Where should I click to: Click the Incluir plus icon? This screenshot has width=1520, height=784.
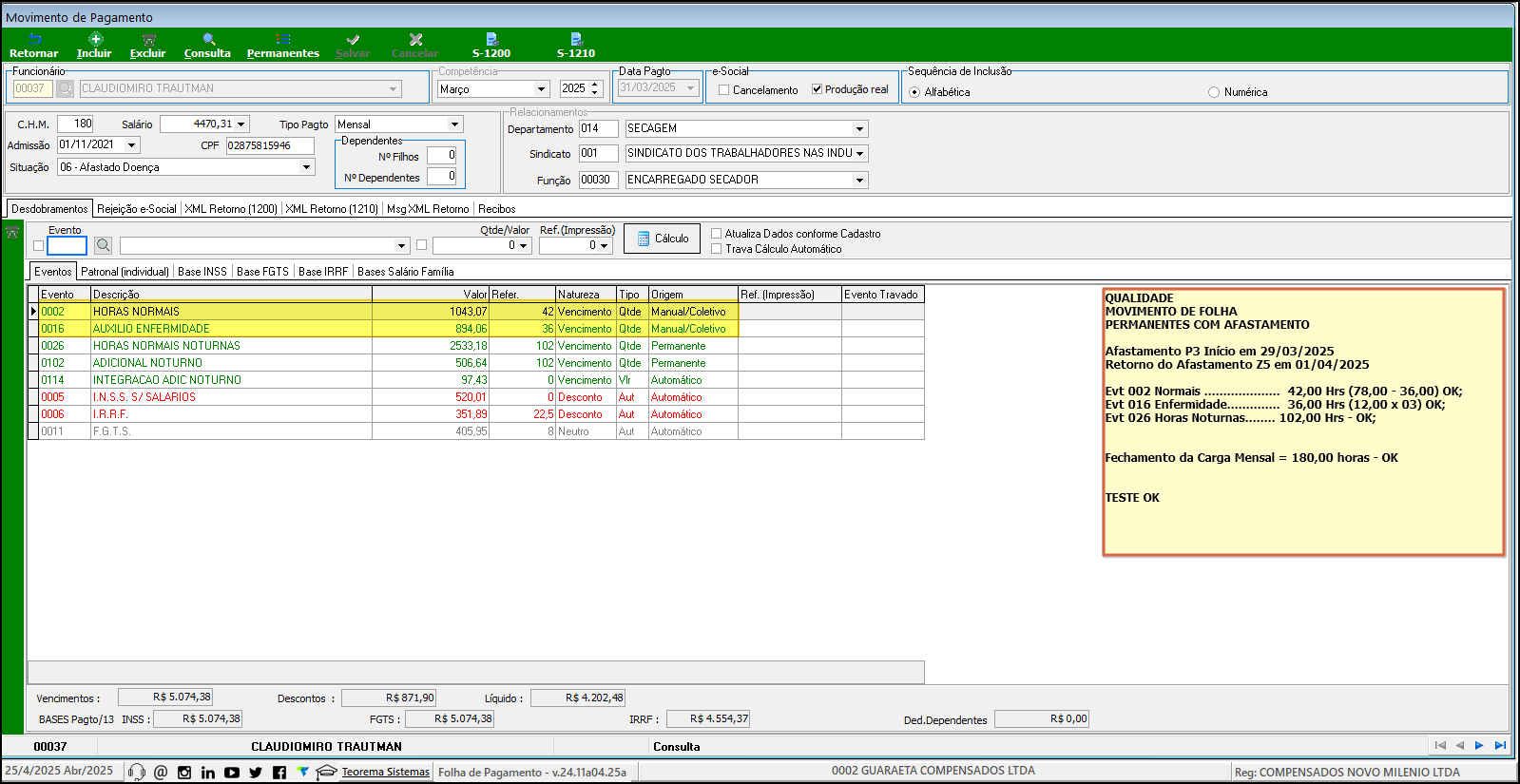95,39
